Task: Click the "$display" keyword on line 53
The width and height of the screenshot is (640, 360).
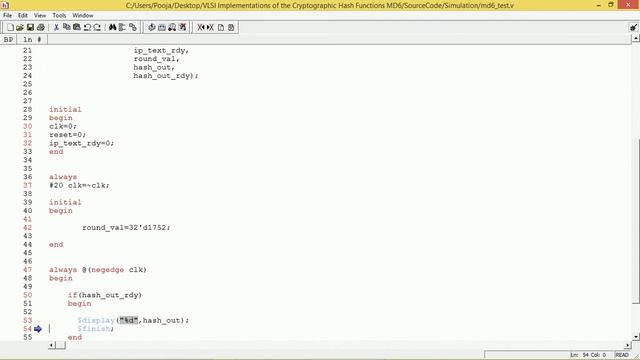Action: tap(96, 320)
